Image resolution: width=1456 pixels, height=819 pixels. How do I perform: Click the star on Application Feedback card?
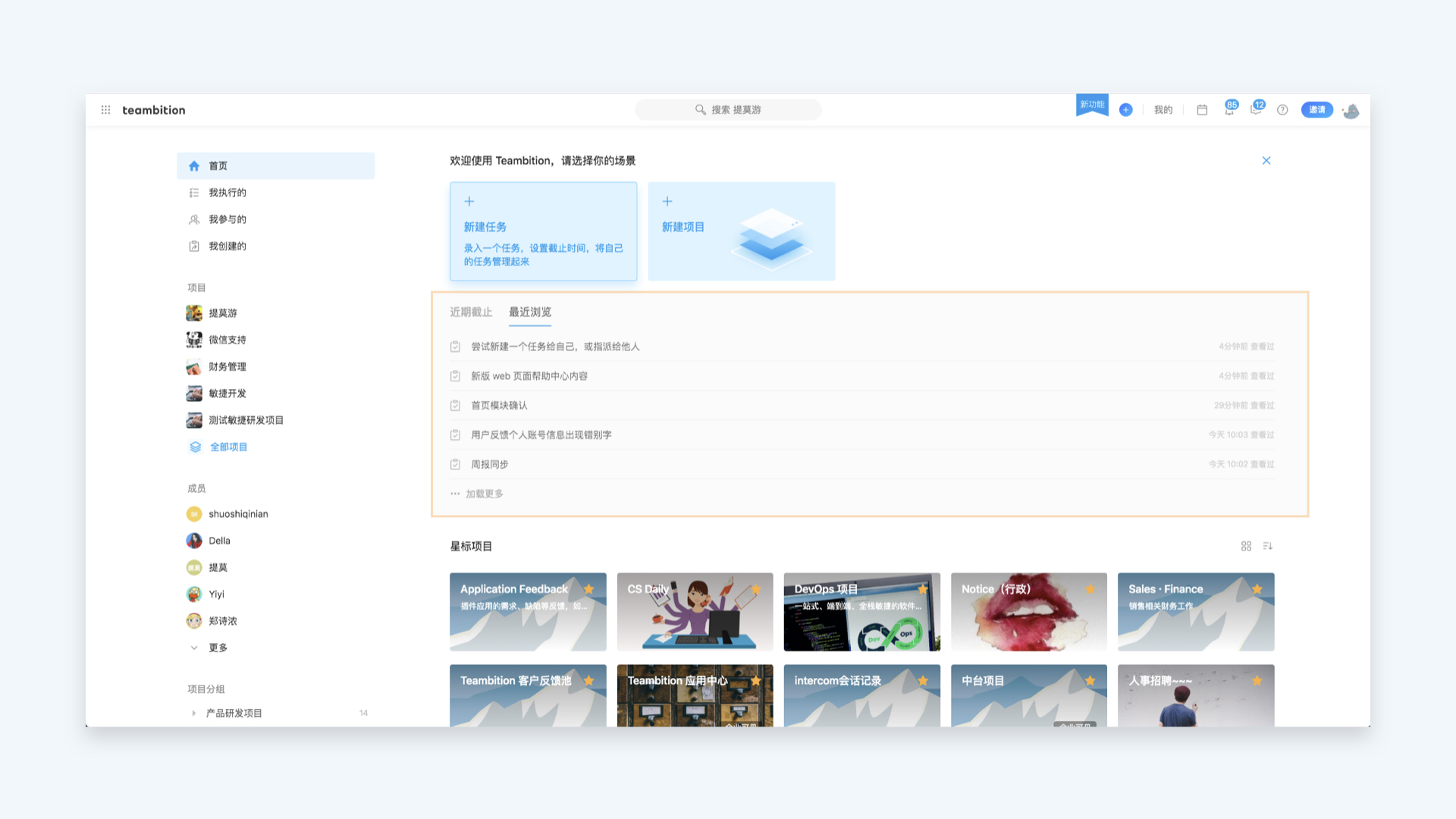[x=588, y=589]
